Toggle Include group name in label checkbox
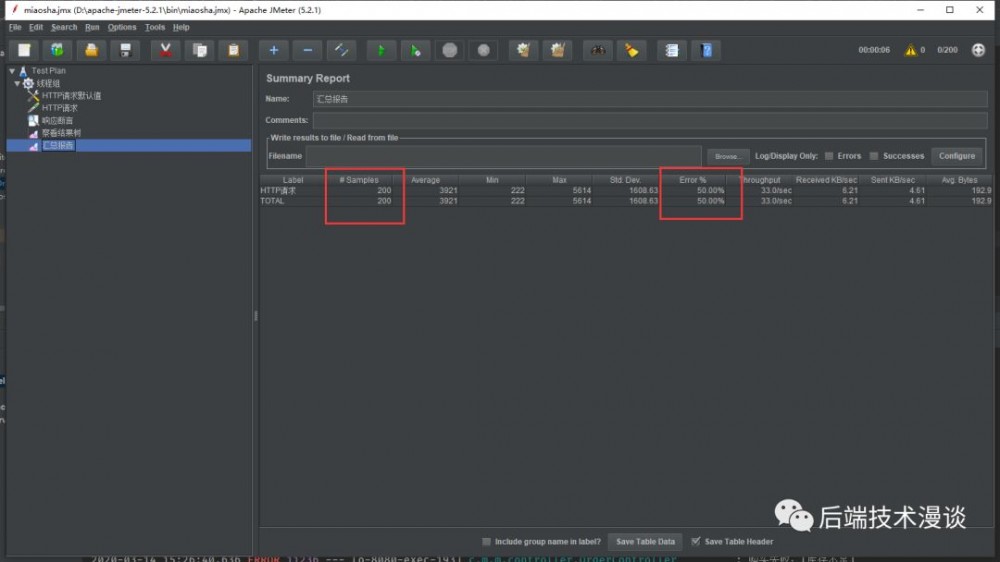Screen dimensions: 1000x562 pos(487,542)
